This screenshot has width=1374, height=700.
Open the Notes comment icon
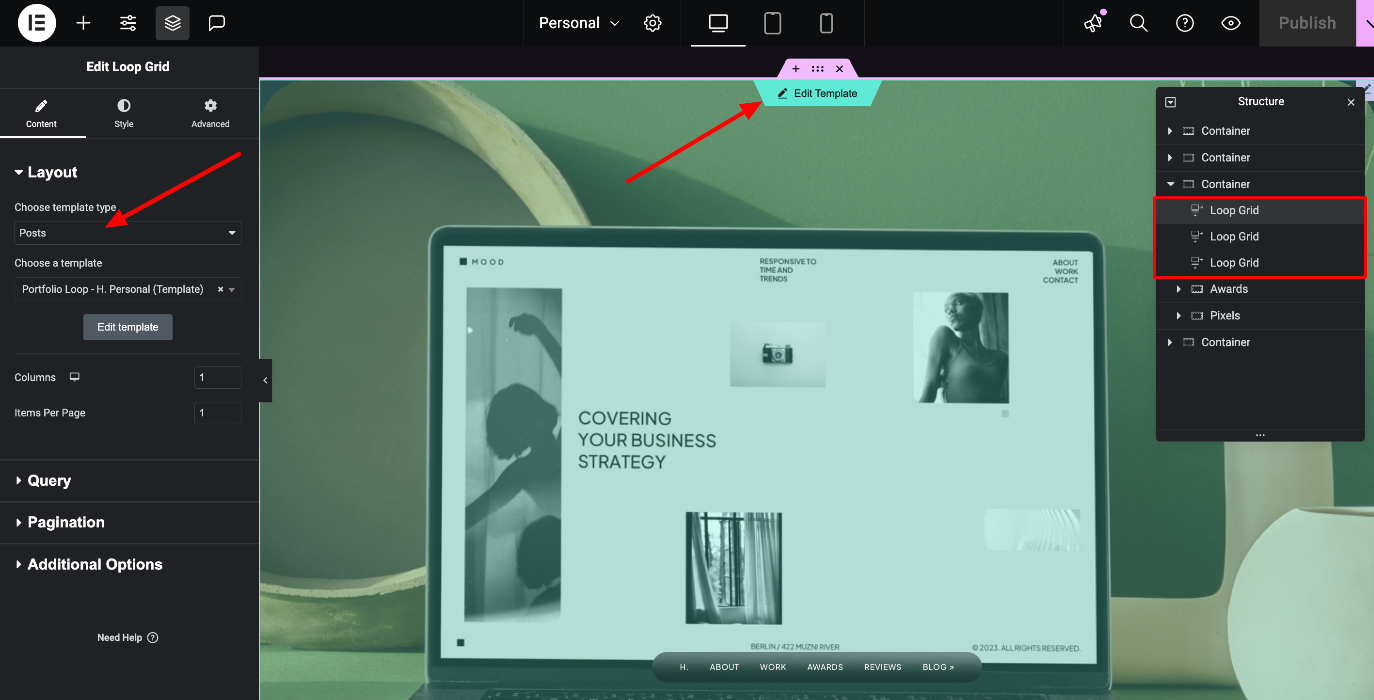(x=217, y=23)
